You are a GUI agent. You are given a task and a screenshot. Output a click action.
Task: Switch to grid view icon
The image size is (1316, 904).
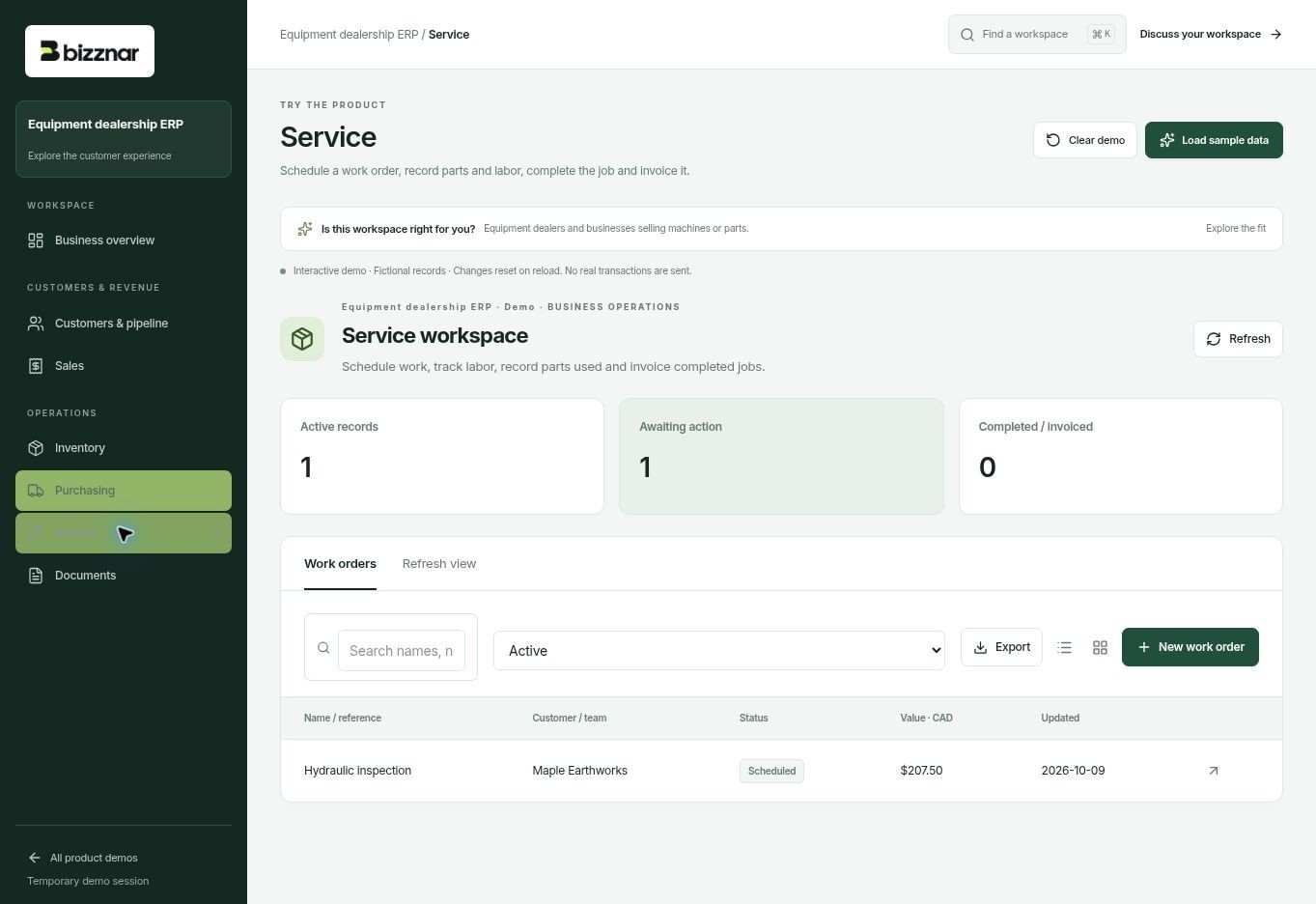pos(1100,648)
